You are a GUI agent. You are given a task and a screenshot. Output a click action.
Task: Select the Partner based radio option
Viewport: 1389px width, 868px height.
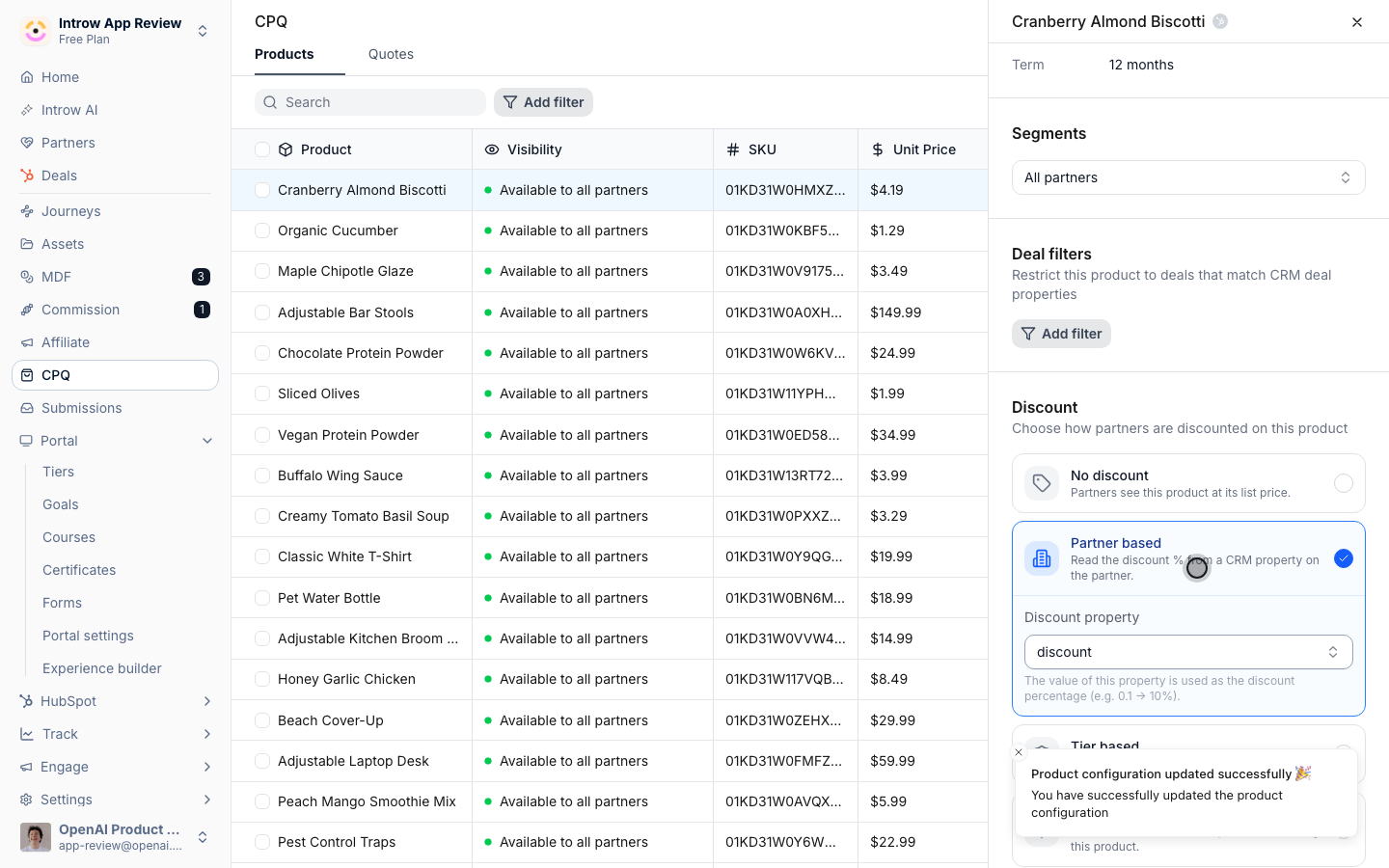(x=1344, y=558)
